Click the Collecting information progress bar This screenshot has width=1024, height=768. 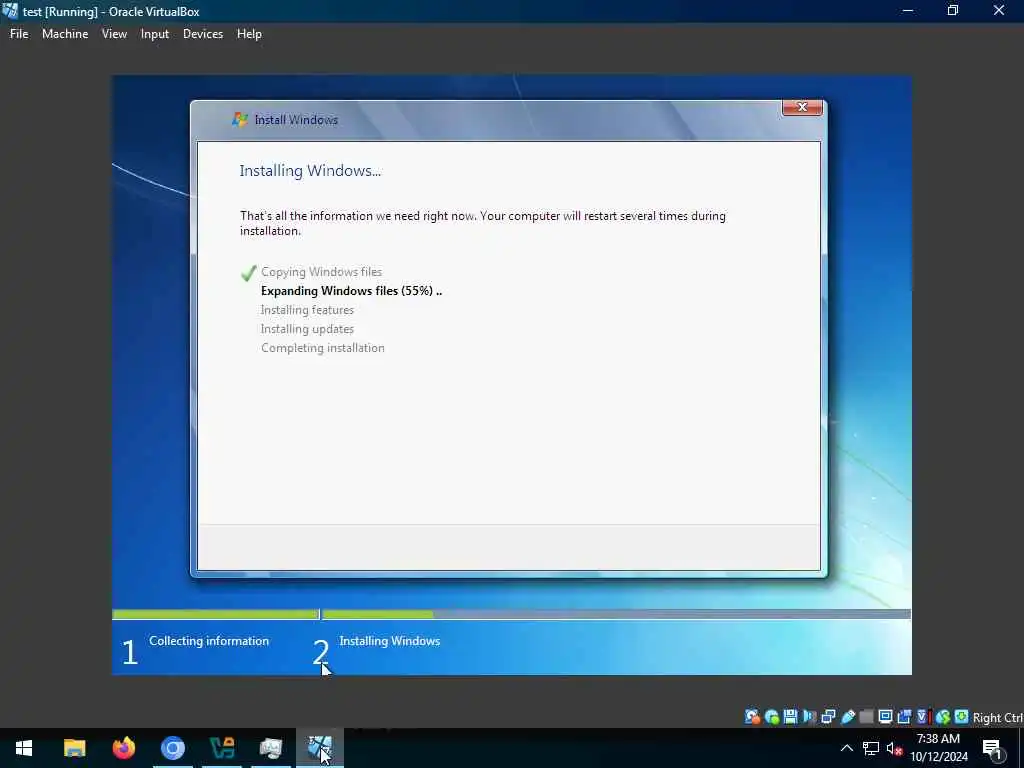tap(215, 615)
